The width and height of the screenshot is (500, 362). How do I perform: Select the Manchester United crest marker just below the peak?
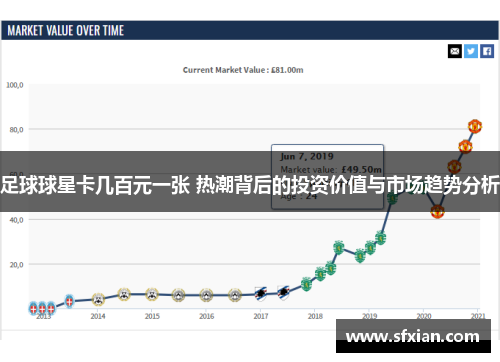465,146
